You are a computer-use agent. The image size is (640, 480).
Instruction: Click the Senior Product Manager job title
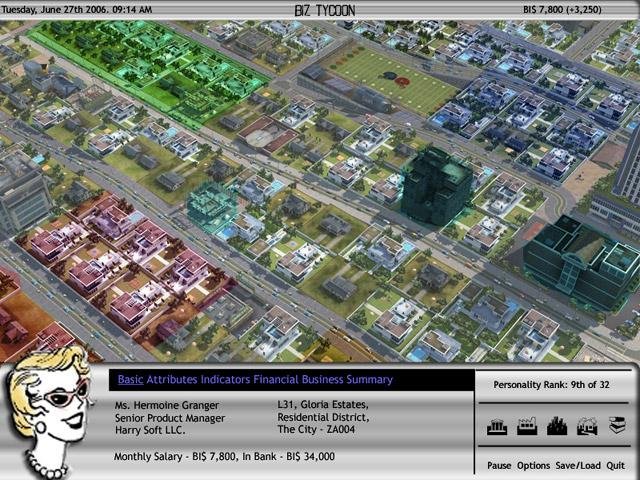point(170,418)
